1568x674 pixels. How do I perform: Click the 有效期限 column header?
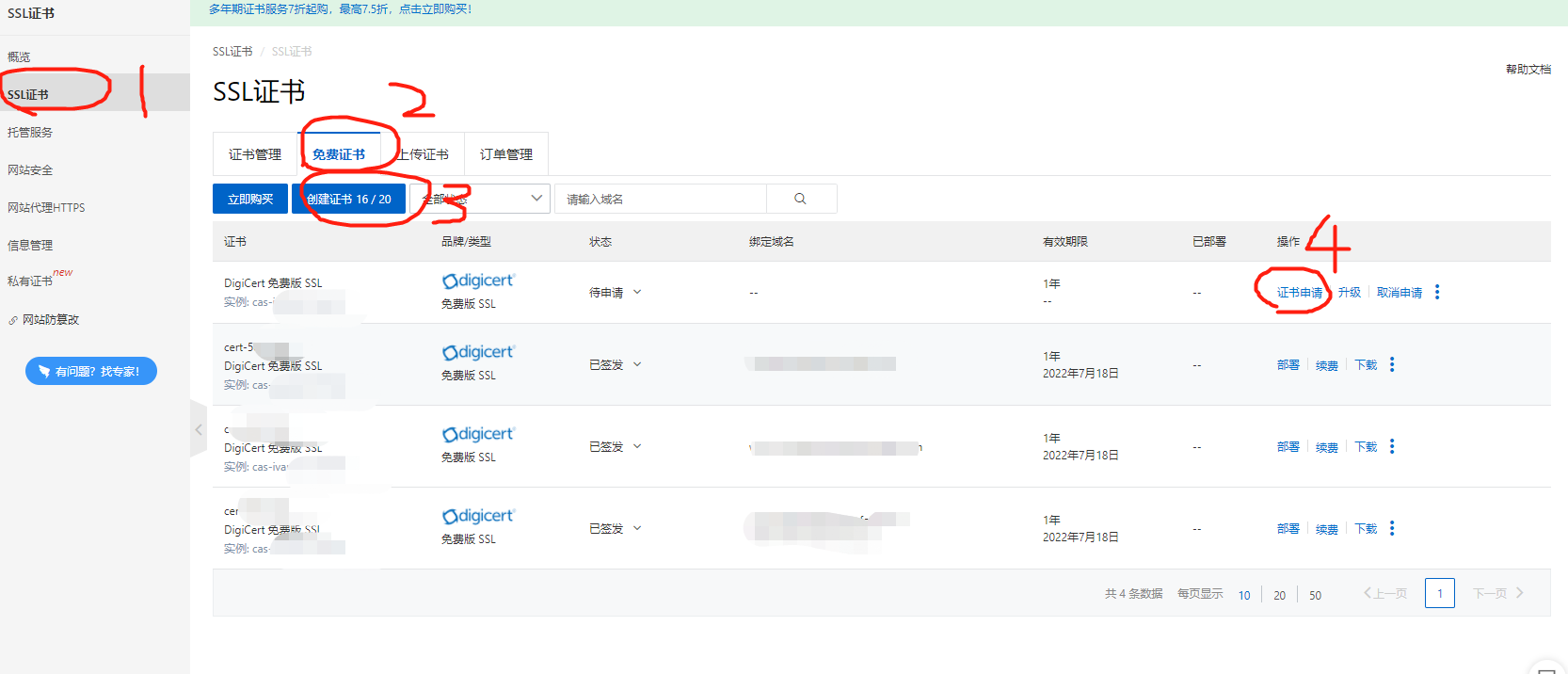[x=1065, y=242]
